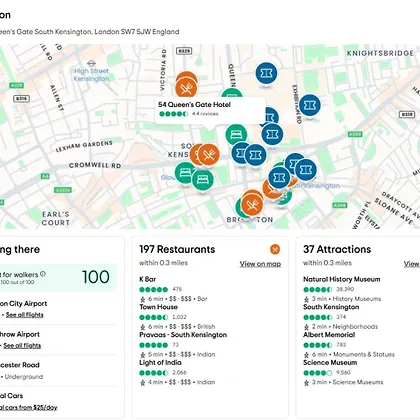Screen dimensions: 420x420
Task: Click the rating bubbles in the hotel popup
Action: (x=173, y=114)
